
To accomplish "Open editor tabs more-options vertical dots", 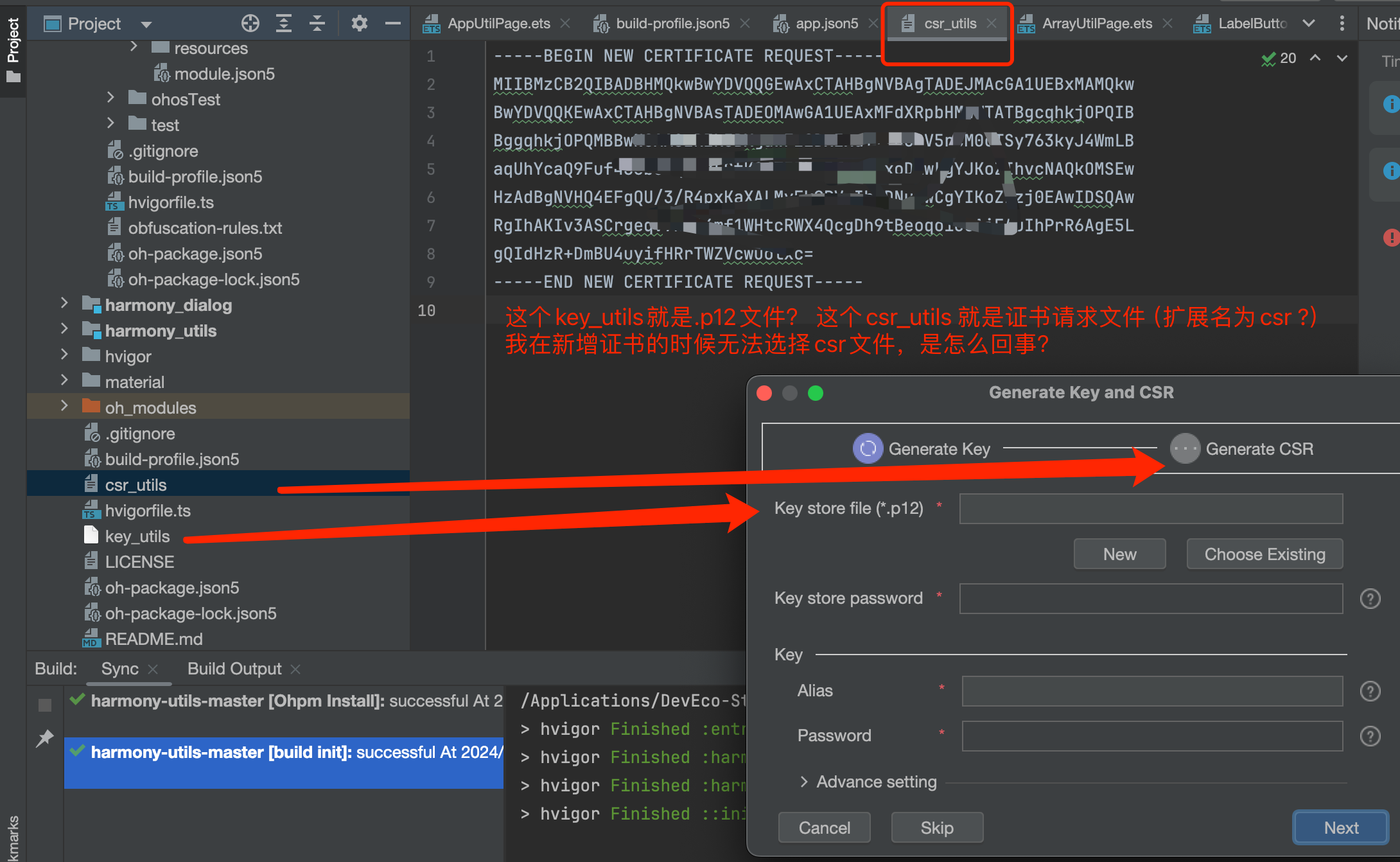I will pos(1342,24).
